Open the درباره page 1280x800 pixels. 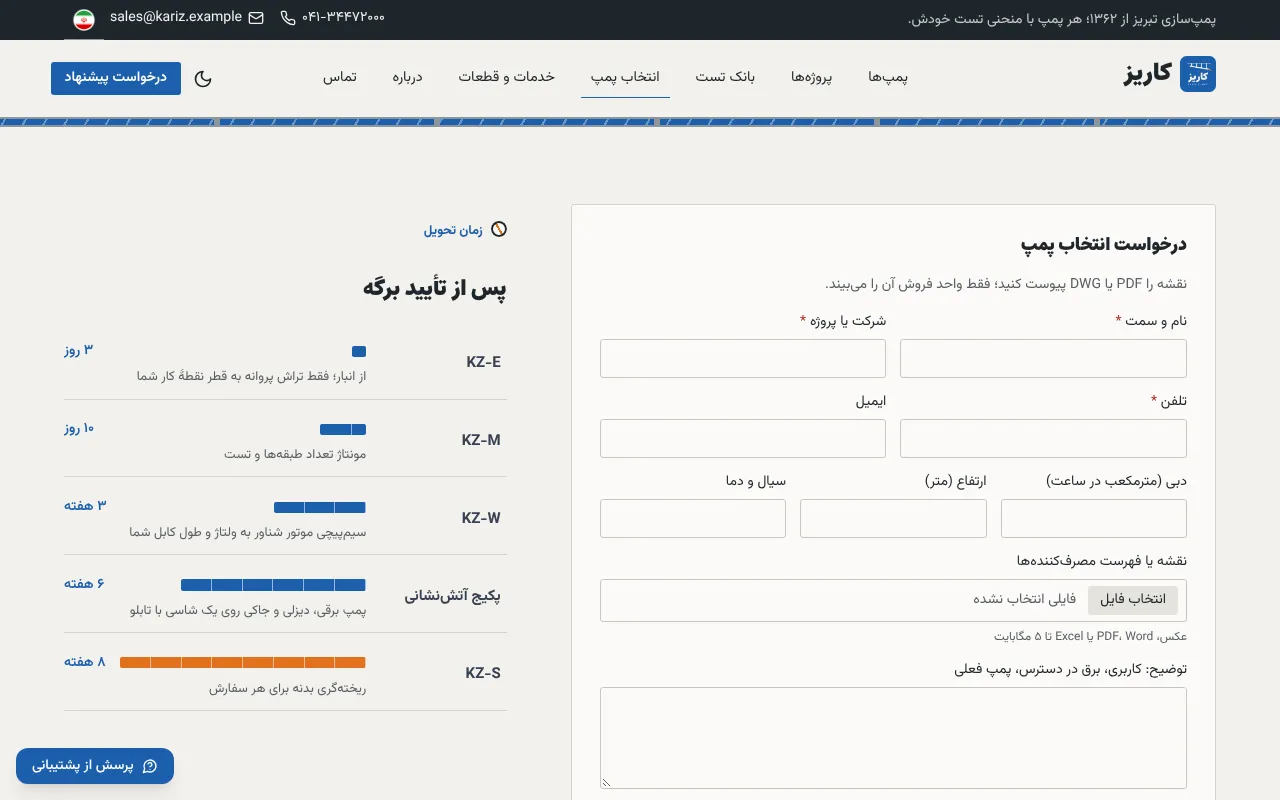[407, 77]
